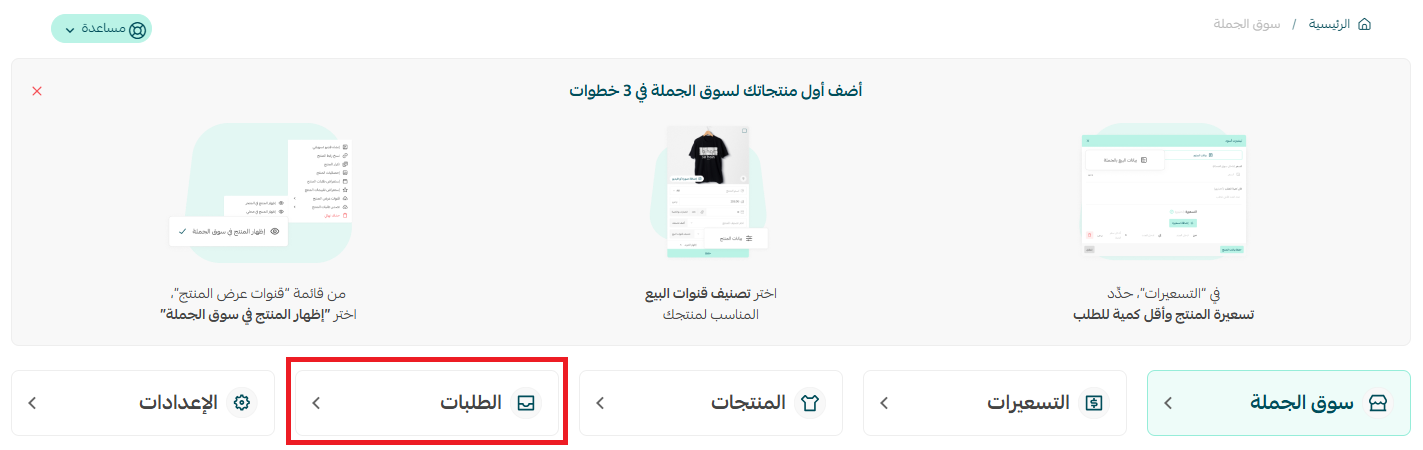Image resolution: width=1423 pixels, height=450 pixels.
Task: Expand the الإعدادات card chevron
Action: (32, 403)
